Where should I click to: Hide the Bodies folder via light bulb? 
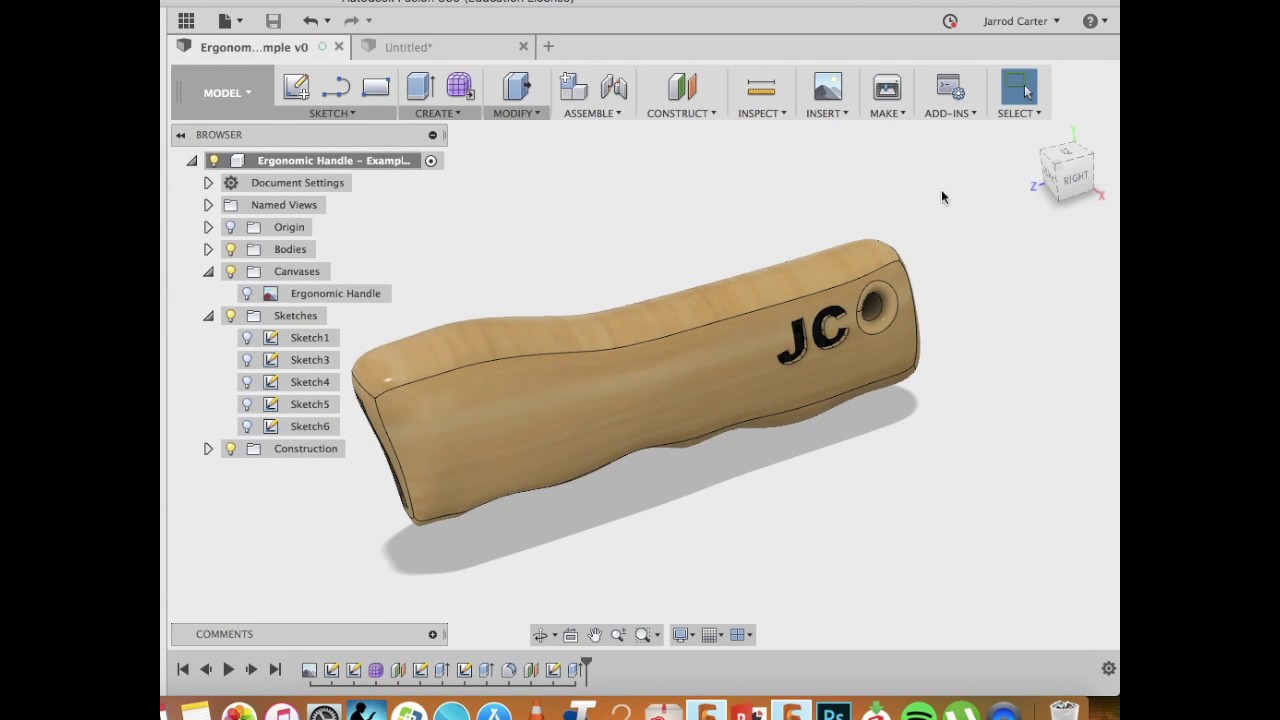coord(231,249)
